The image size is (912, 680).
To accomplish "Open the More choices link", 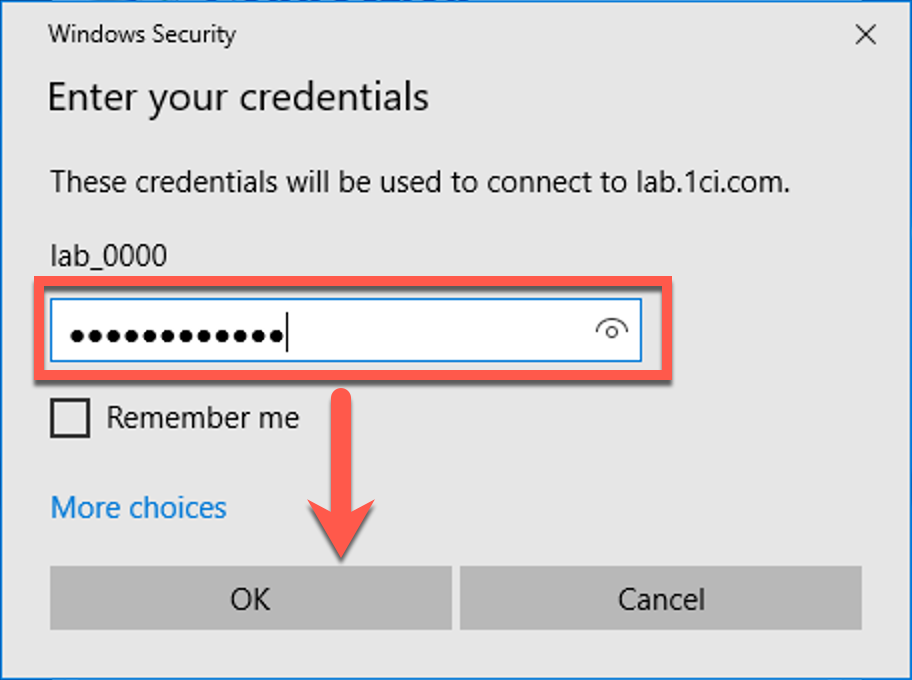I will (139, 508).
